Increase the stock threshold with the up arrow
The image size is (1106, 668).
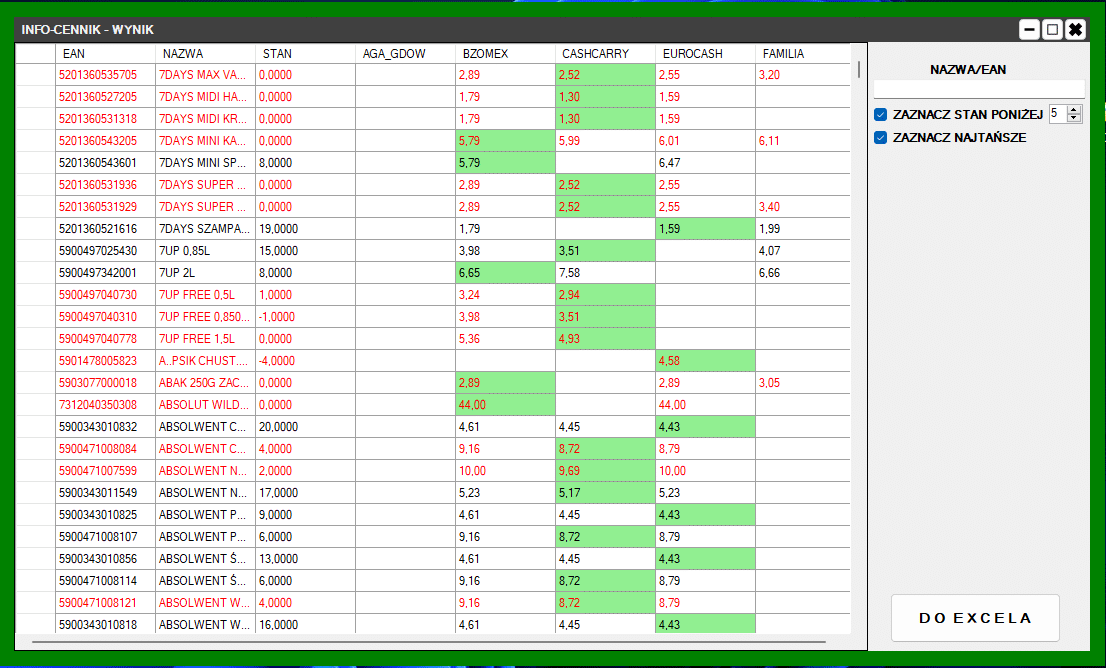(1074, 109)
